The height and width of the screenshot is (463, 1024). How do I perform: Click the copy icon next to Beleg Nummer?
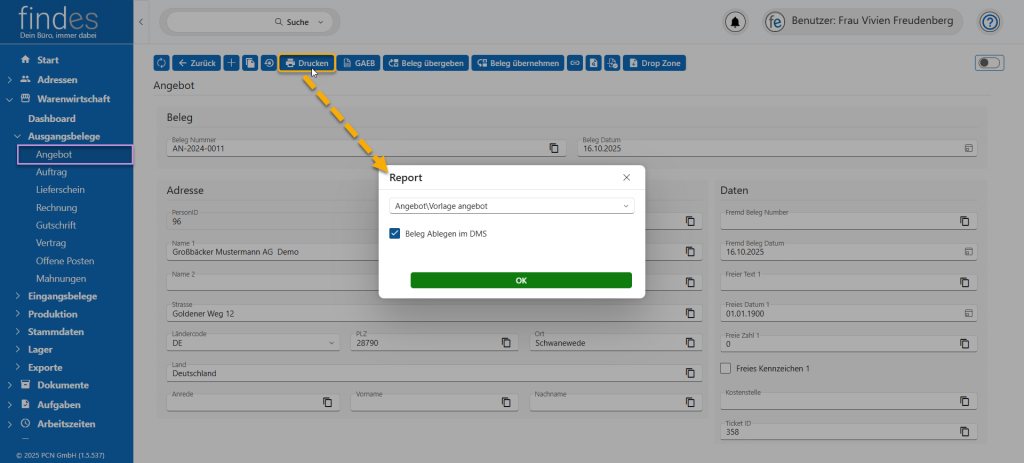coord(554,148)
